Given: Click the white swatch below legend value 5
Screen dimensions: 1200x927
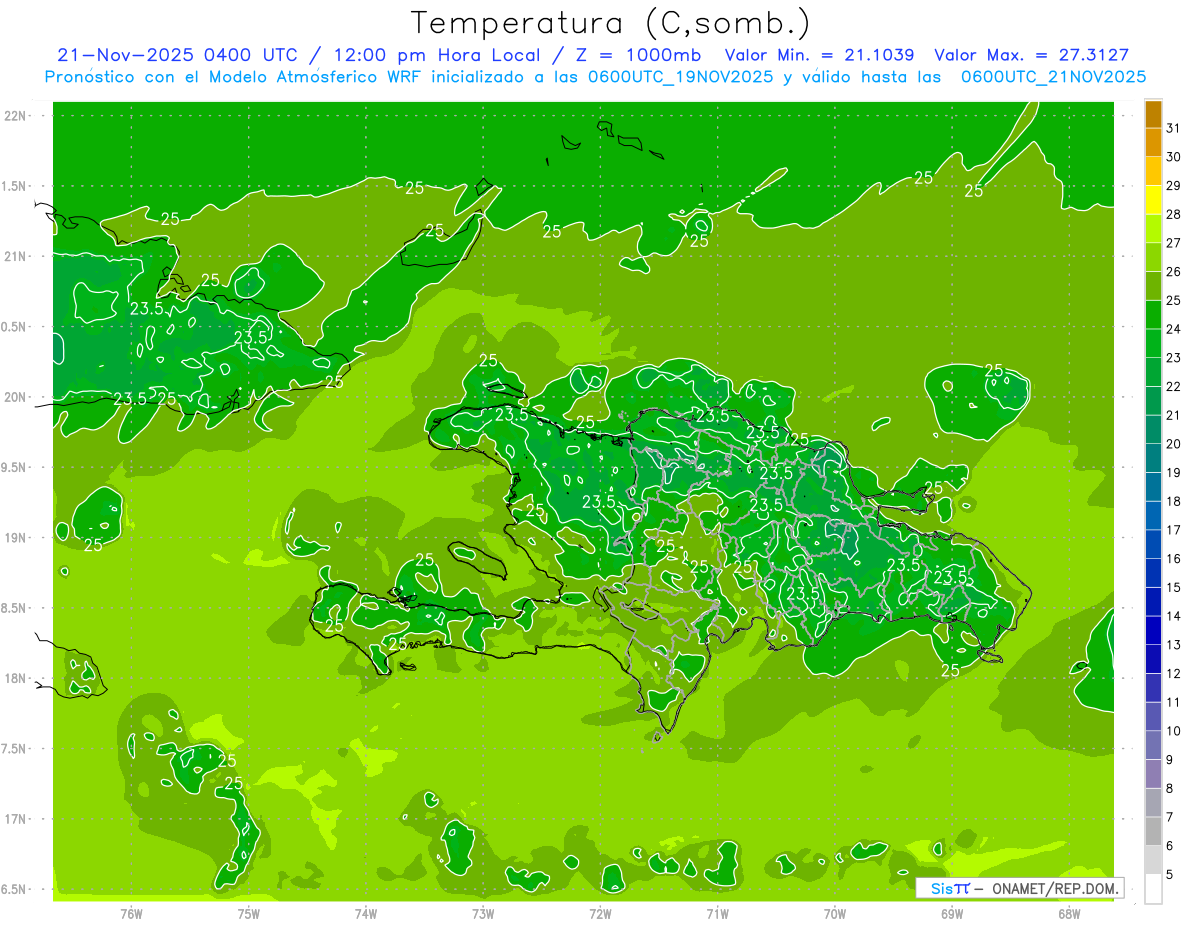Looking at the screenshot, I should point(1153,889).
